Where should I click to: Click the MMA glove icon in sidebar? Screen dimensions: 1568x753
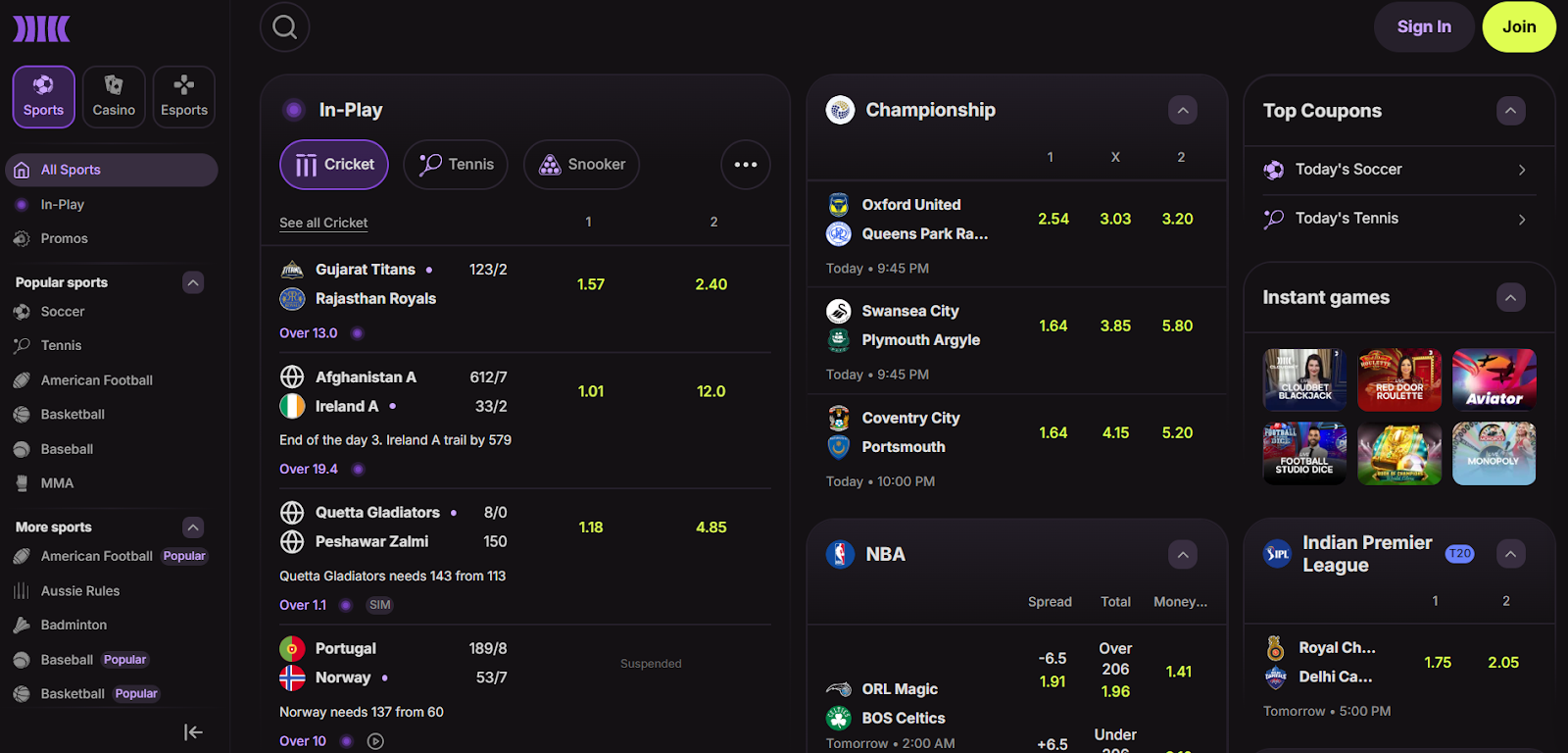pyautogui.click(x=22, y=483)
